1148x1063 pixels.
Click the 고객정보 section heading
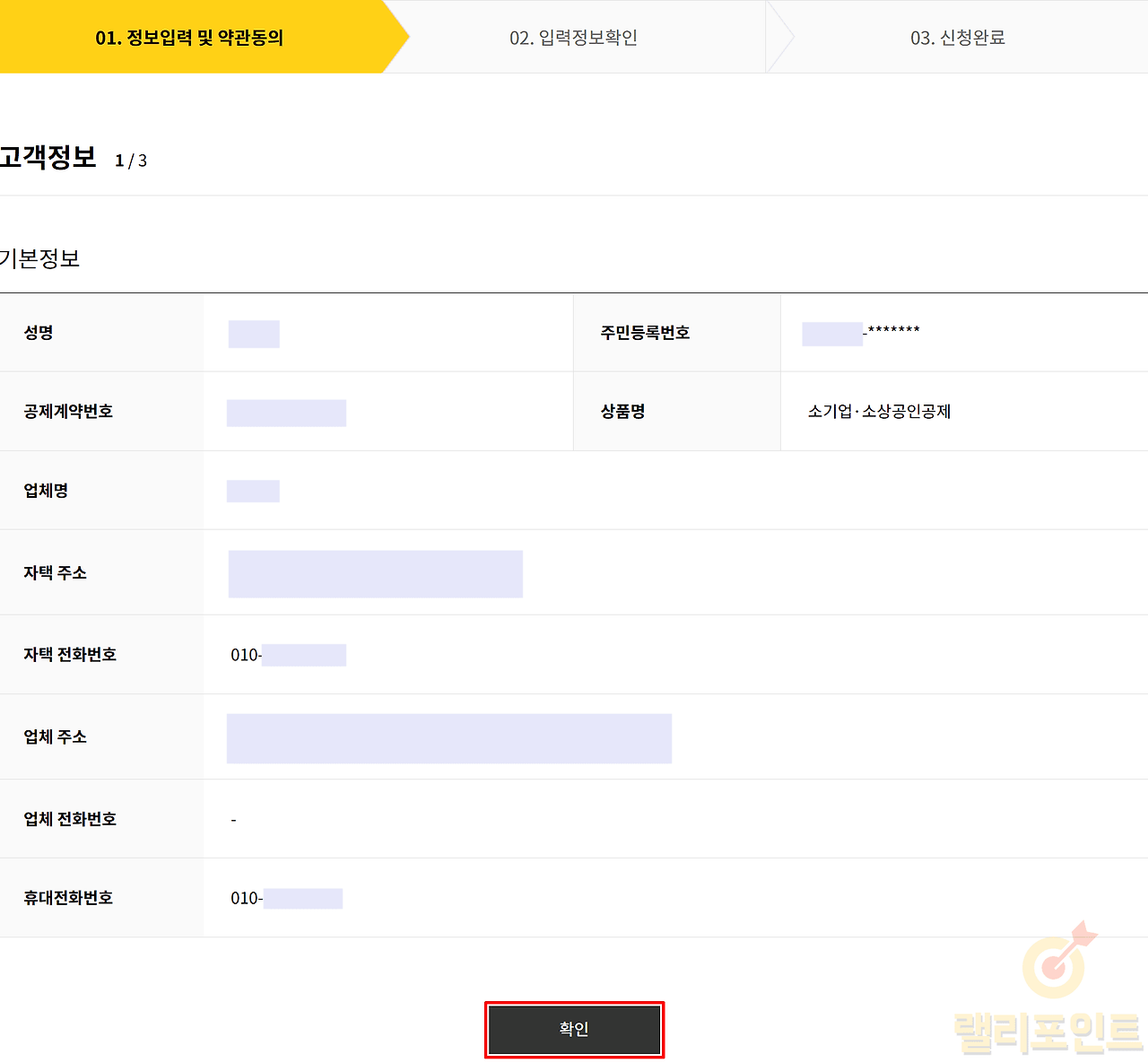pos(48,157)
